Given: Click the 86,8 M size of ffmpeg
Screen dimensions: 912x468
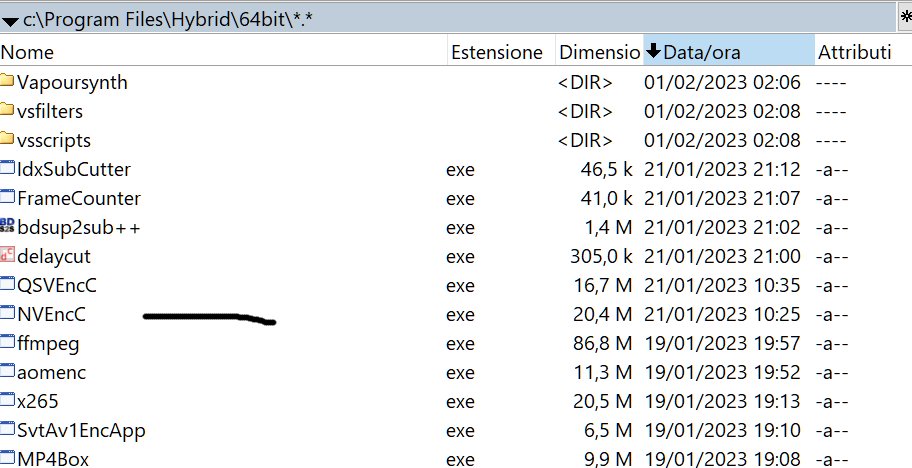Looking at the screenshot, I should click(x=602, y=343).
